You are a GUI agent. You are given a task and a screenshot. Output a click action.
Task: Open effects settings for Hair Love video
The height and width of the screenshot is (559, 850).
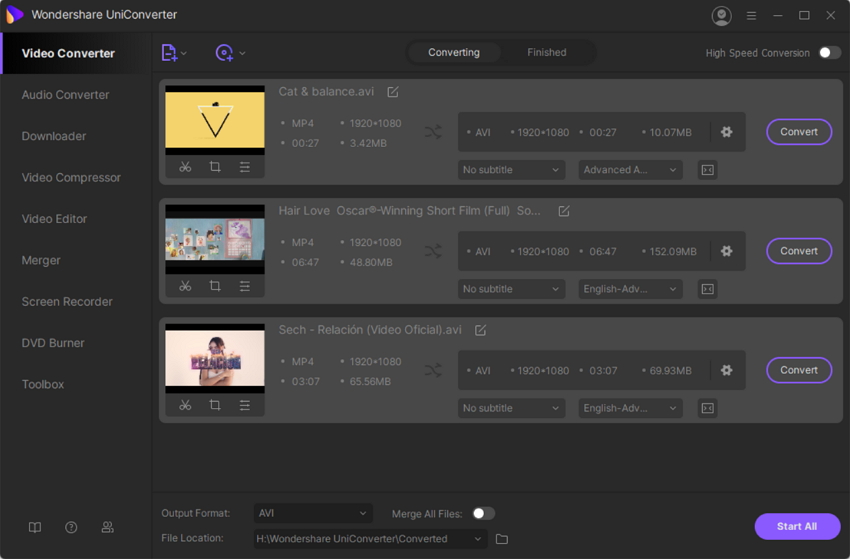pyautogui.click(x=244, y=286)
